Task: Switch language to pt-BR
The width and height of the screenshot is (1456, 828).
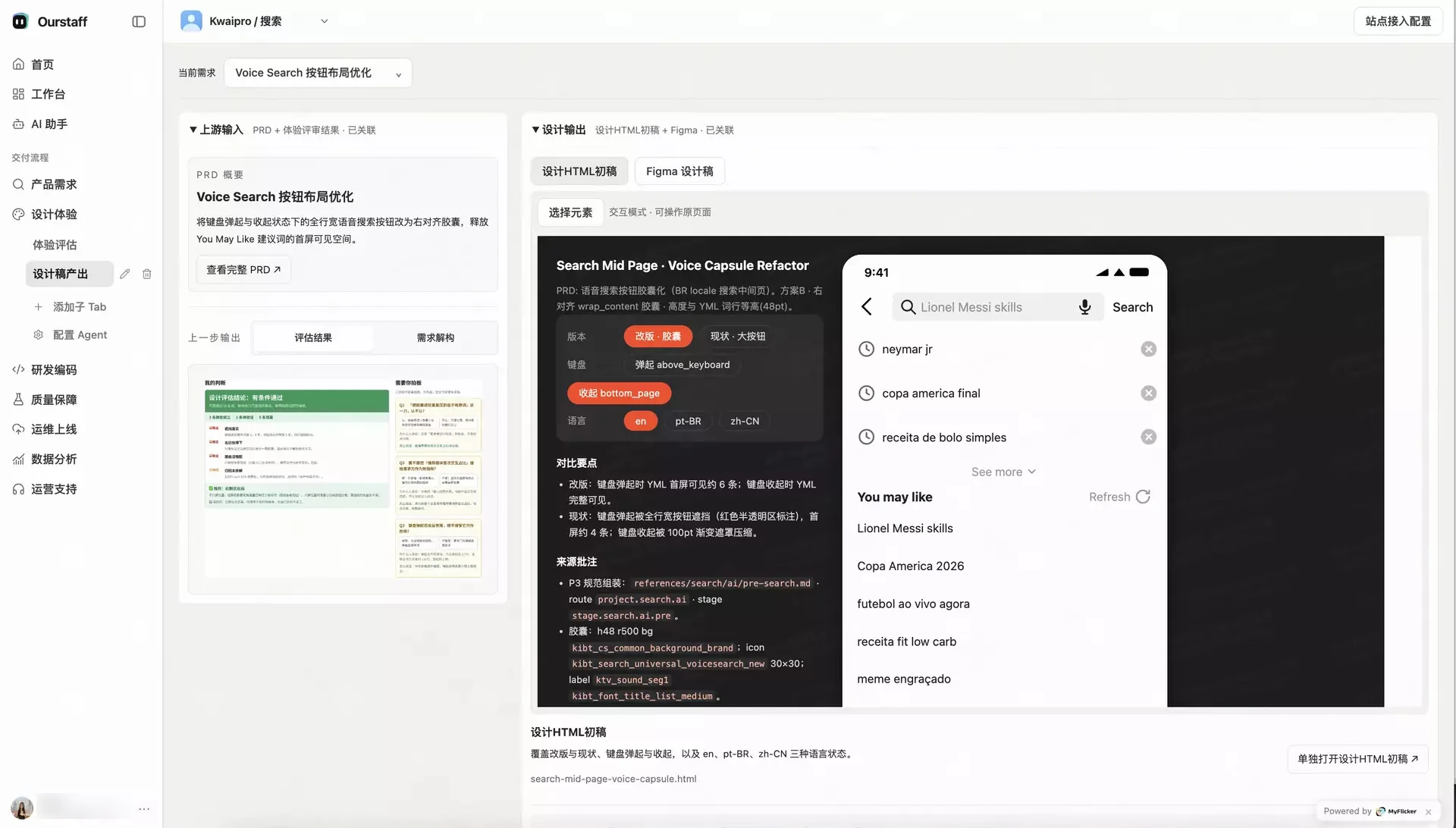Action: [688, 421]
